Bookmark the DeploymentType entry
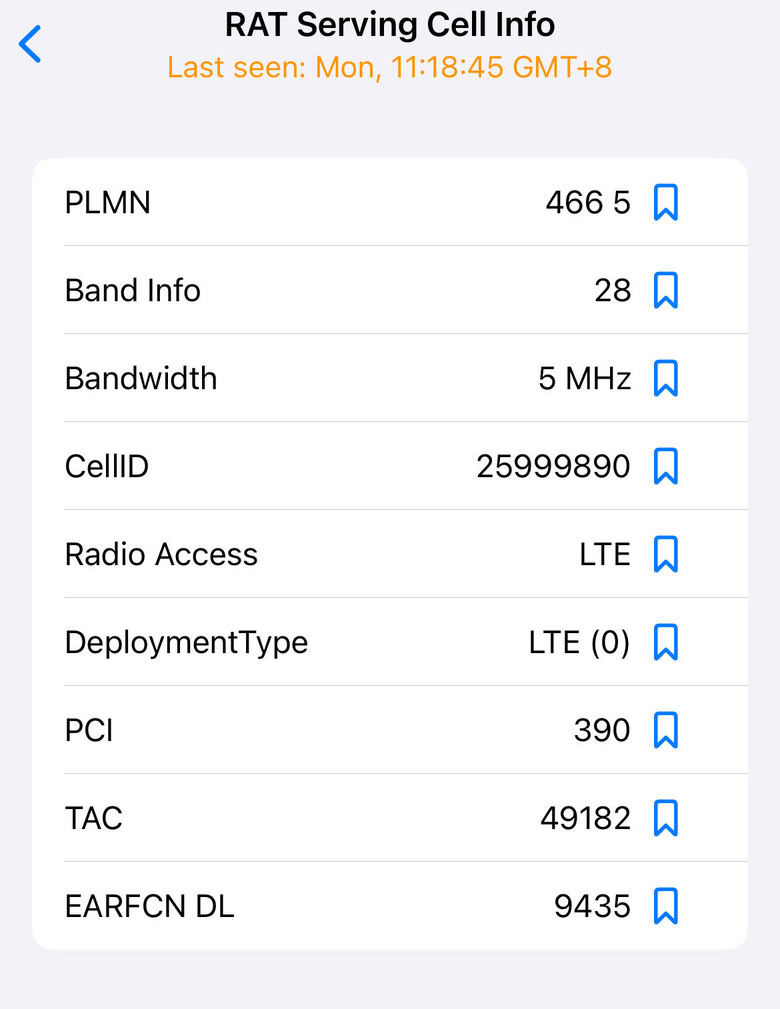The height and width of the screenshot is (1009, 780). pos(665,642)
